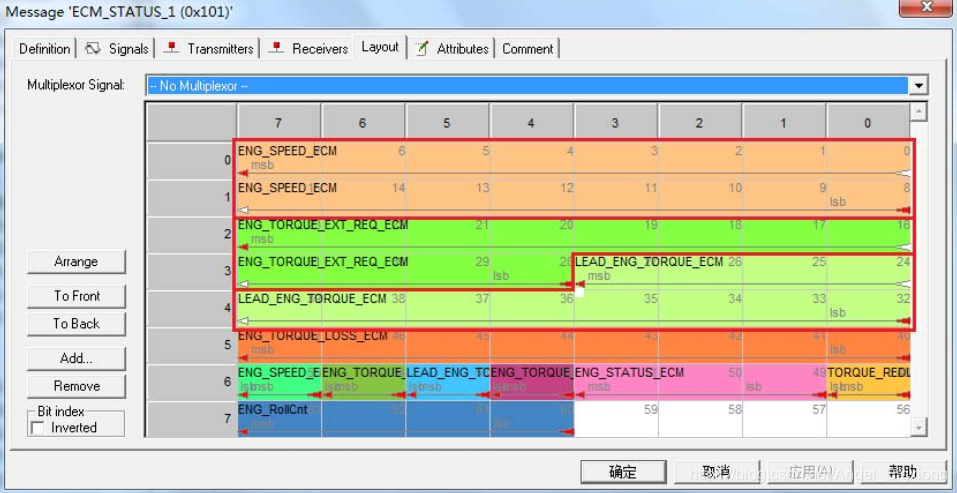This screenshot has width=957, height=493.
Task: Toggle the Inverted bit index checkbox
Action: (x=38, y=428)
